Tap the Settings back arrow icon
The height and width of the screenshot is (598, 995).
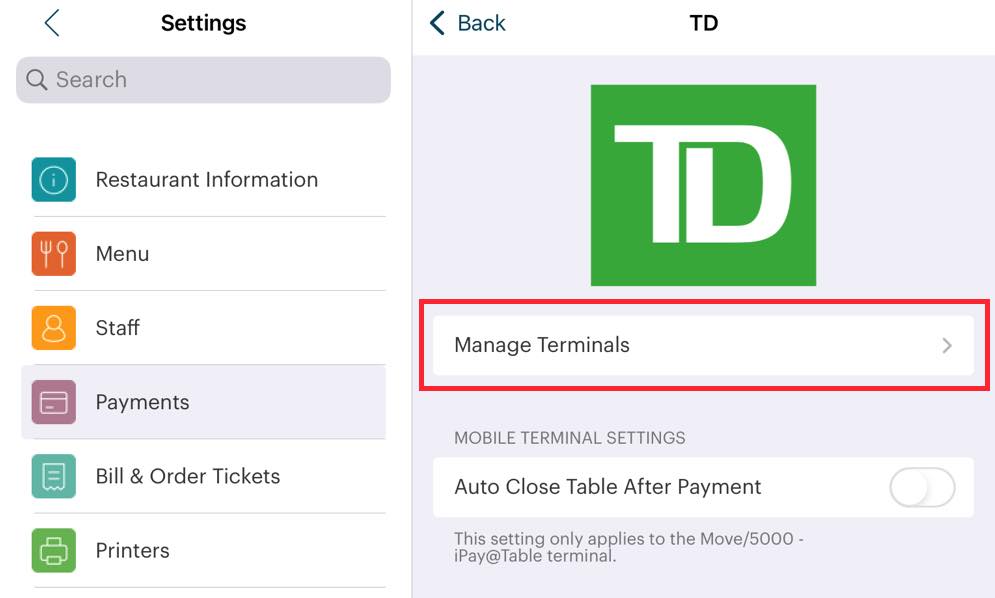(52, 23)
